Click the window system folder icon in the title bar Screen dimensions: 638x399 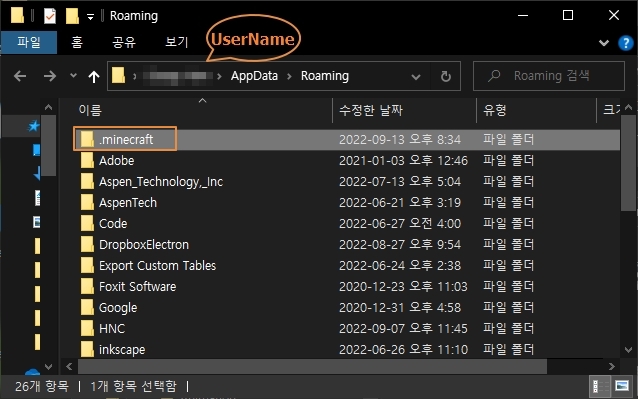pyautogui.click(x=17, y=15)
